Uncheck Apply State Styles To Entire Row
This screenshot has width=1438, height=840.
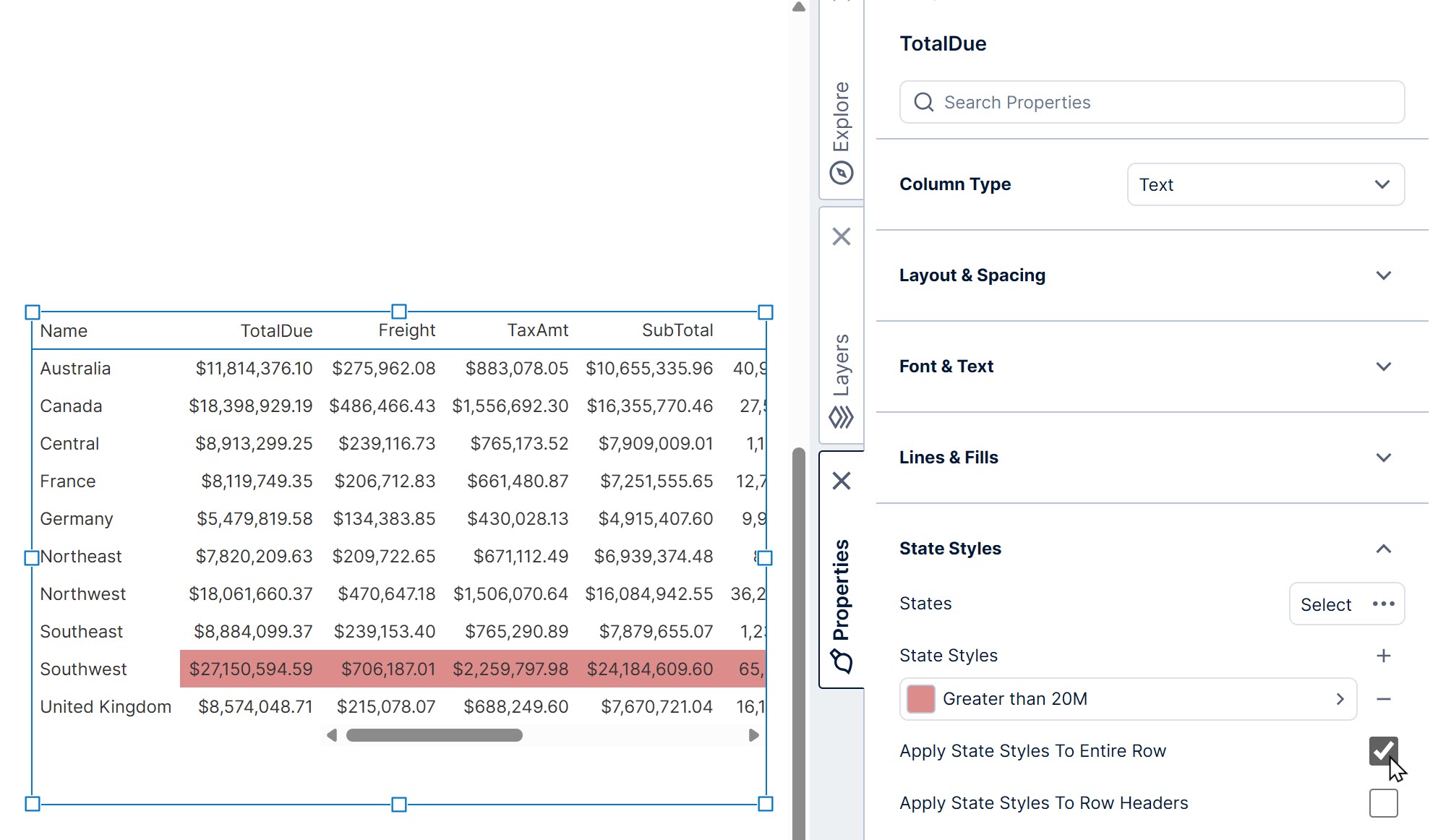tap(1383, 752)
